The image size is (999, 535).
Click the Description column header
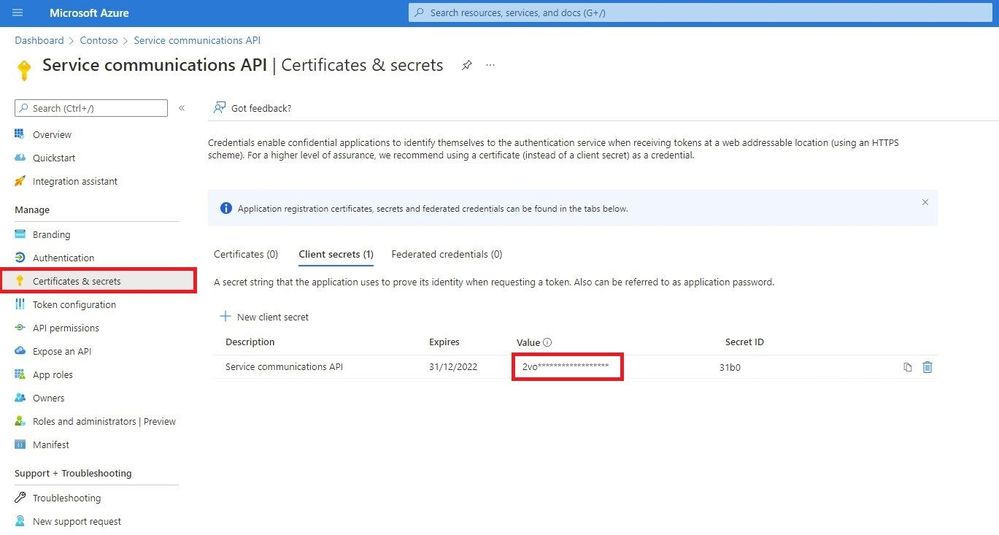point(250,342)
